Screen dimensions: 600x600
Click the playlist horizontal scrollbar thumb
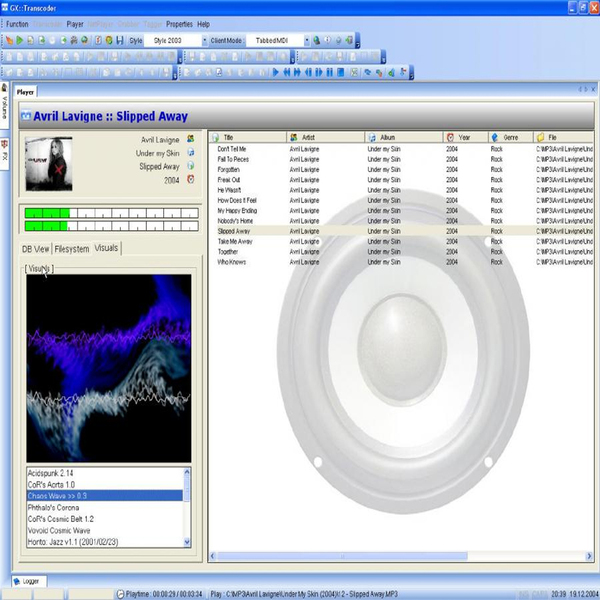tap(342, 556)
